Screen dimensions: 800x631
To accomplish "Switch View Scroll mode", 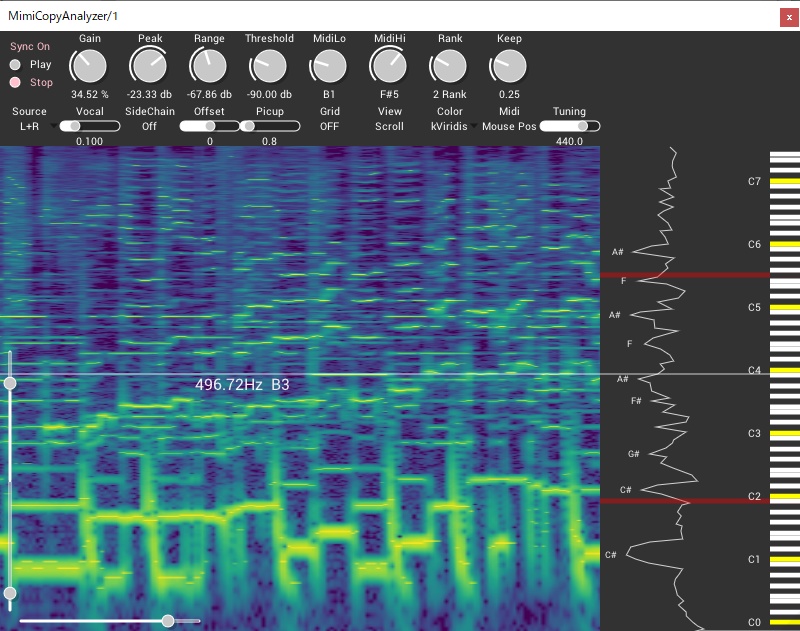I will tap(389, 126).
